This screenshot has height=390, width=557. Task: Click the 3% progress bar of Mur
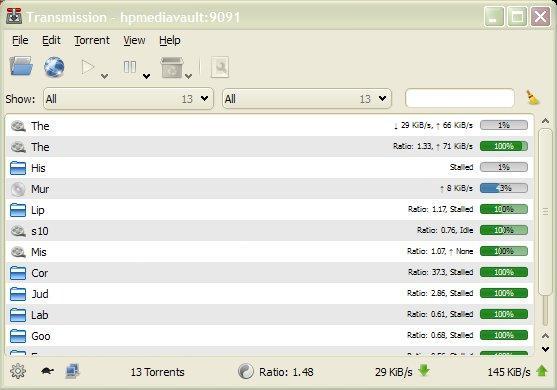[504, 188]
